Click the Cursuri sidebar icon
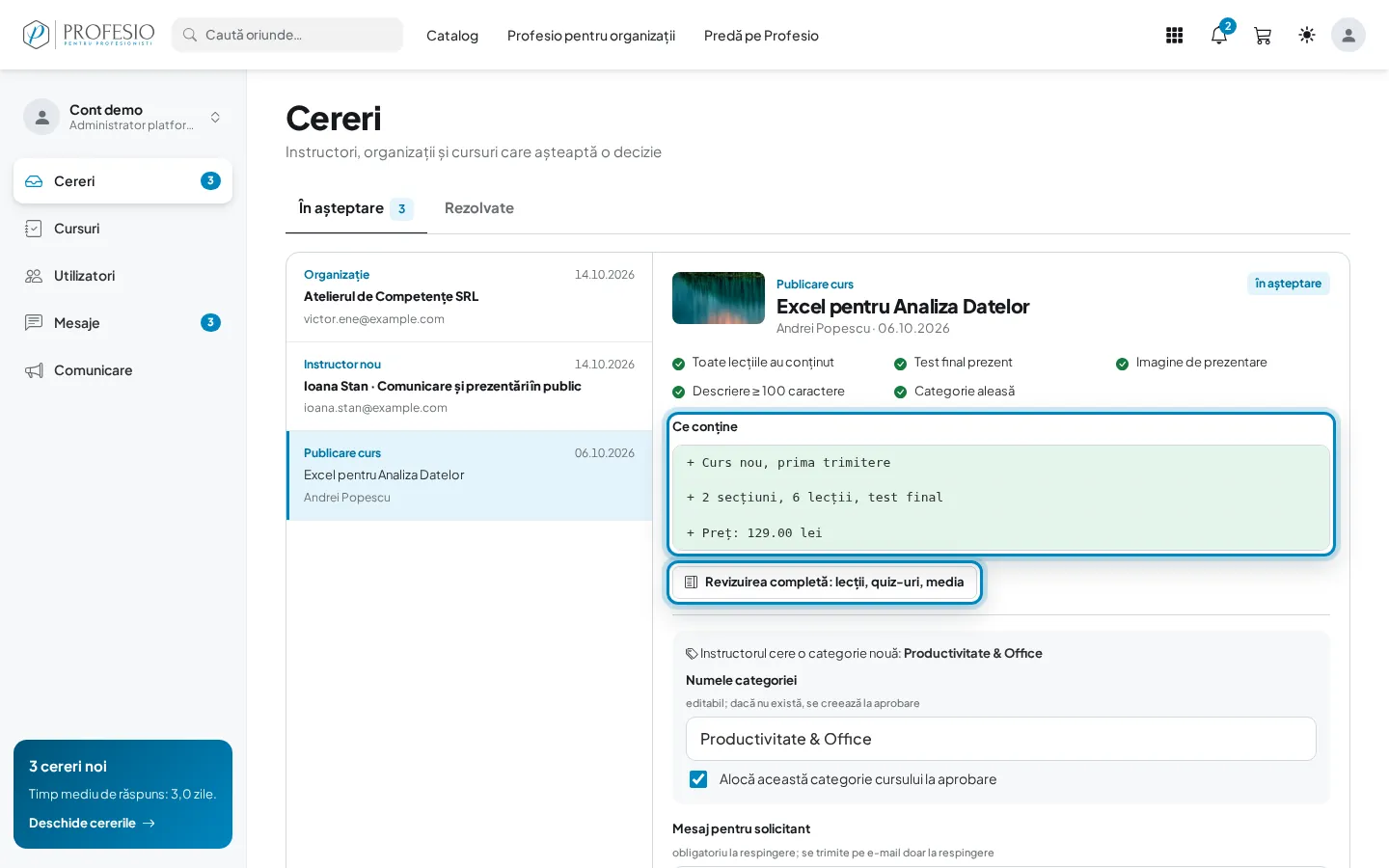The image size is (1389, 868). click(x=34, y=229)
